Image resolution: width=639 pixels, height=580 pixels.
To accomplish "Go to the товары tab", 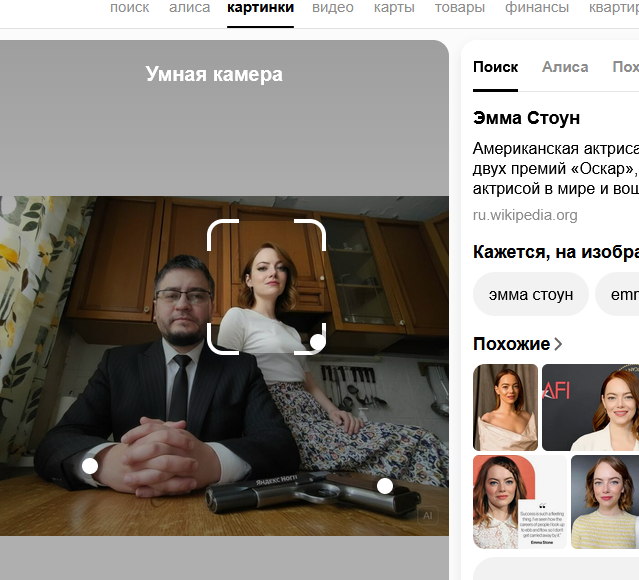I will pos(460,8).
